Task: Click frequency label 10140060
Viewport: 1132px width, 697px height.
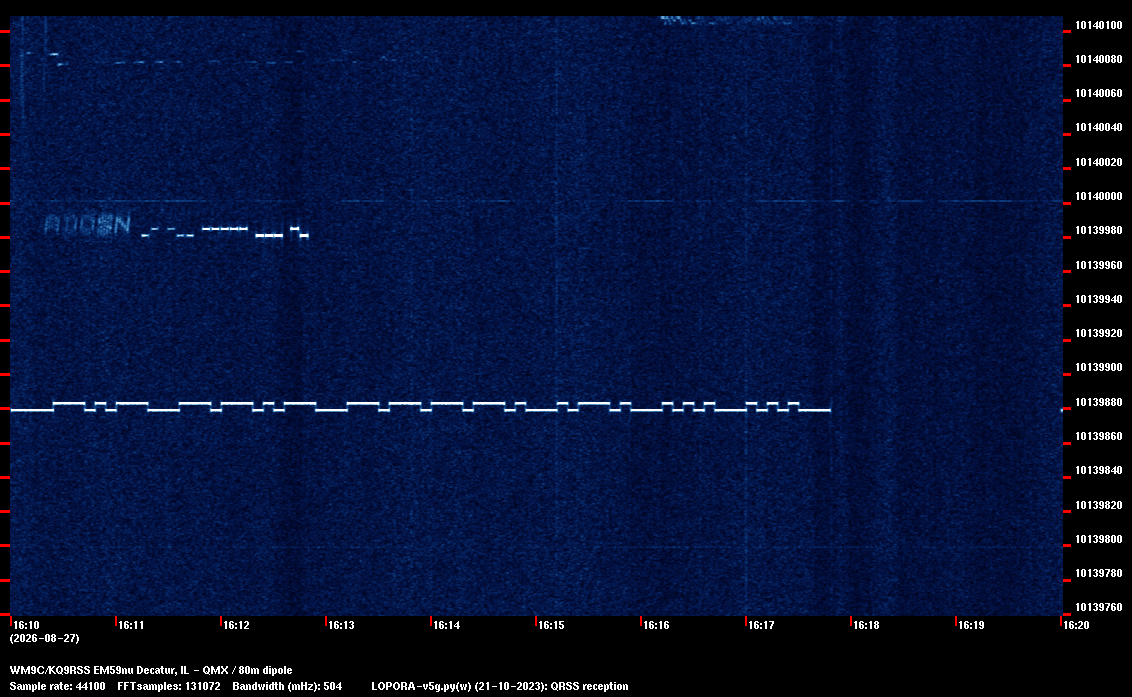Action: (1099, 94)
